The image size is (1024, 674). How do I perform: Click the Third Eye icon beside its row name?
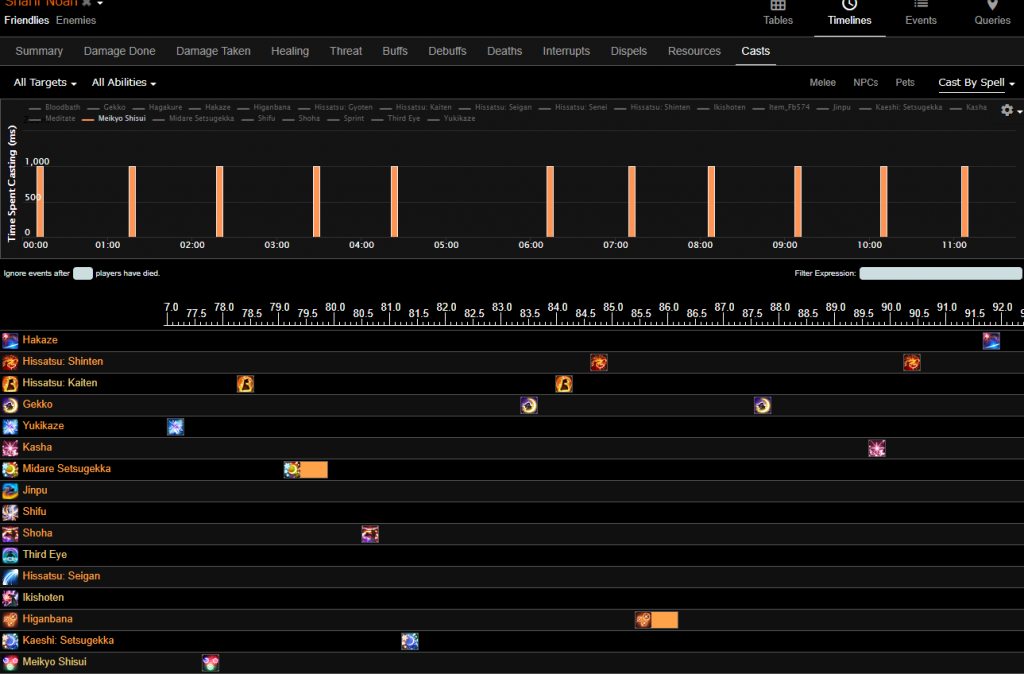(x=10, y=555)
